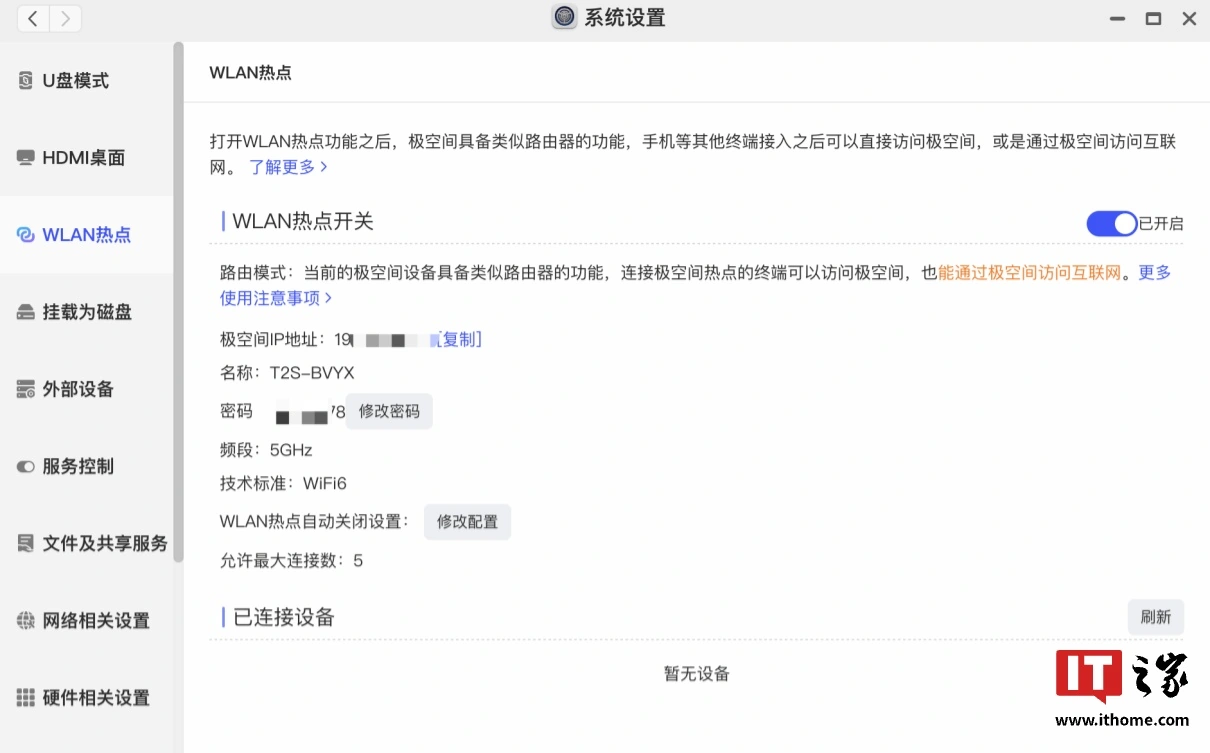Viewport: 1210px width, 753px height.
Task: Expand 更多使用注意事项 link
Action: 275,298
